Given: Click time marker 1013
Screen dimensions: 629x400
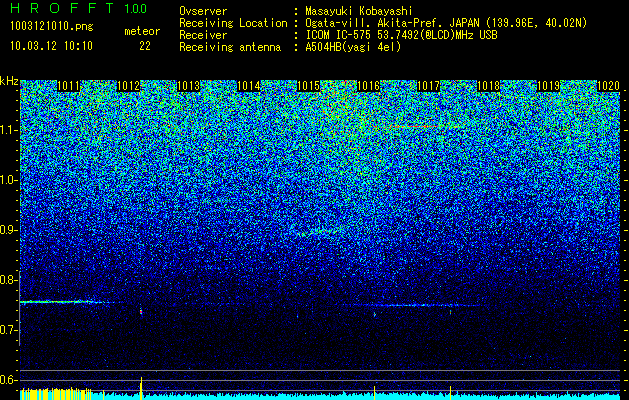Looking at the screenshot, I should coord(189,86).
